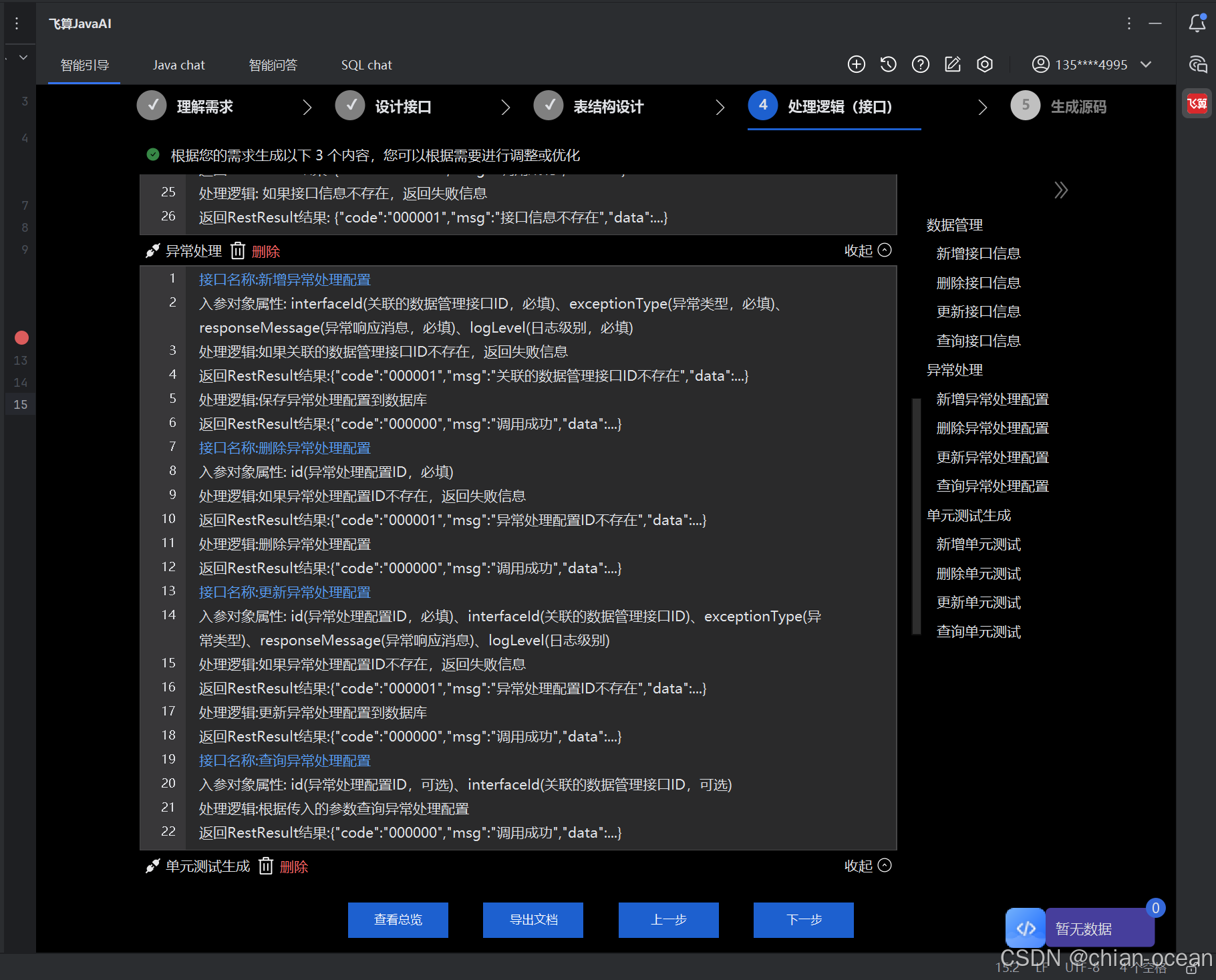This screenshot has height=980, width=1216.
Task: Open the help question mark icon
Action: click(x=920, y=64)
